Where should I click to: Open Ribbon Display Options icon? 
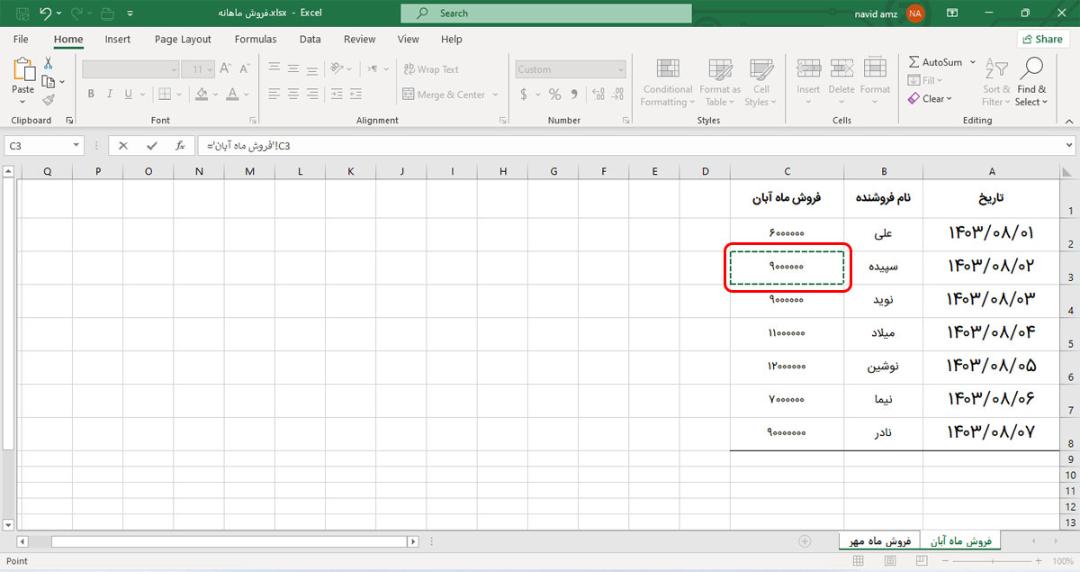[953, 12]
